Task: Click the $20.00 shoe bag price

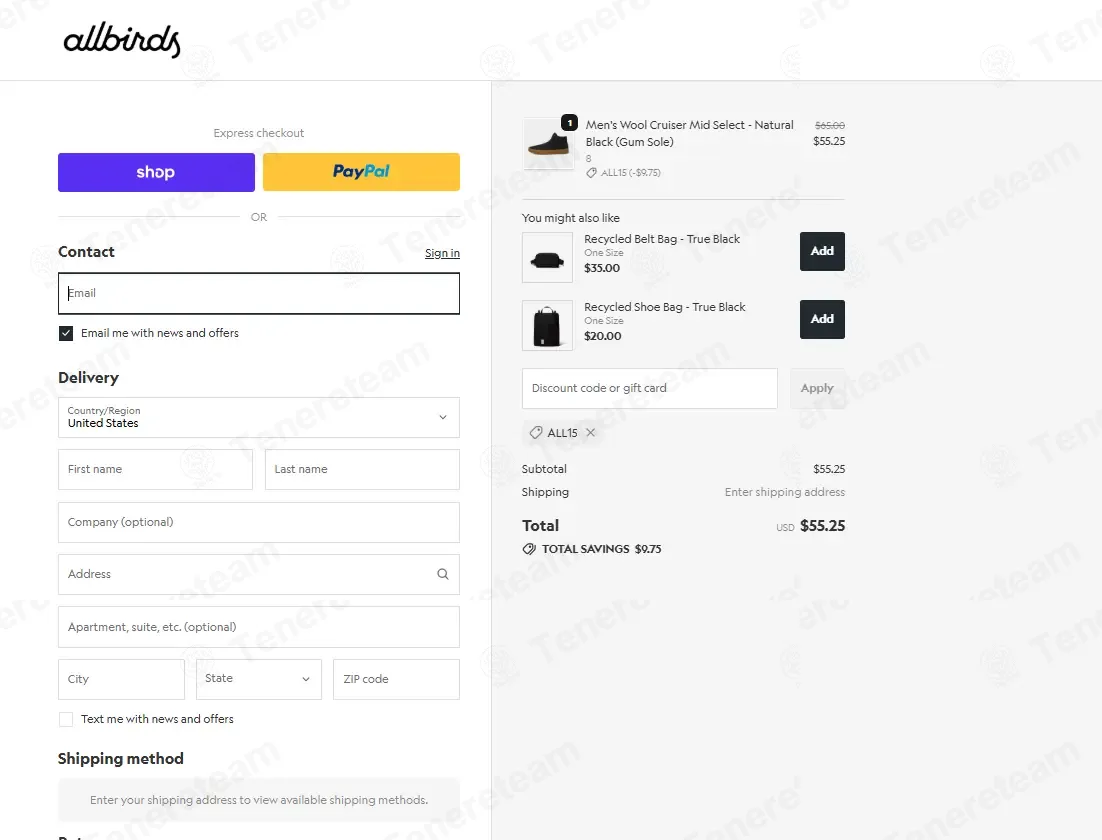Action: (603, 336)
